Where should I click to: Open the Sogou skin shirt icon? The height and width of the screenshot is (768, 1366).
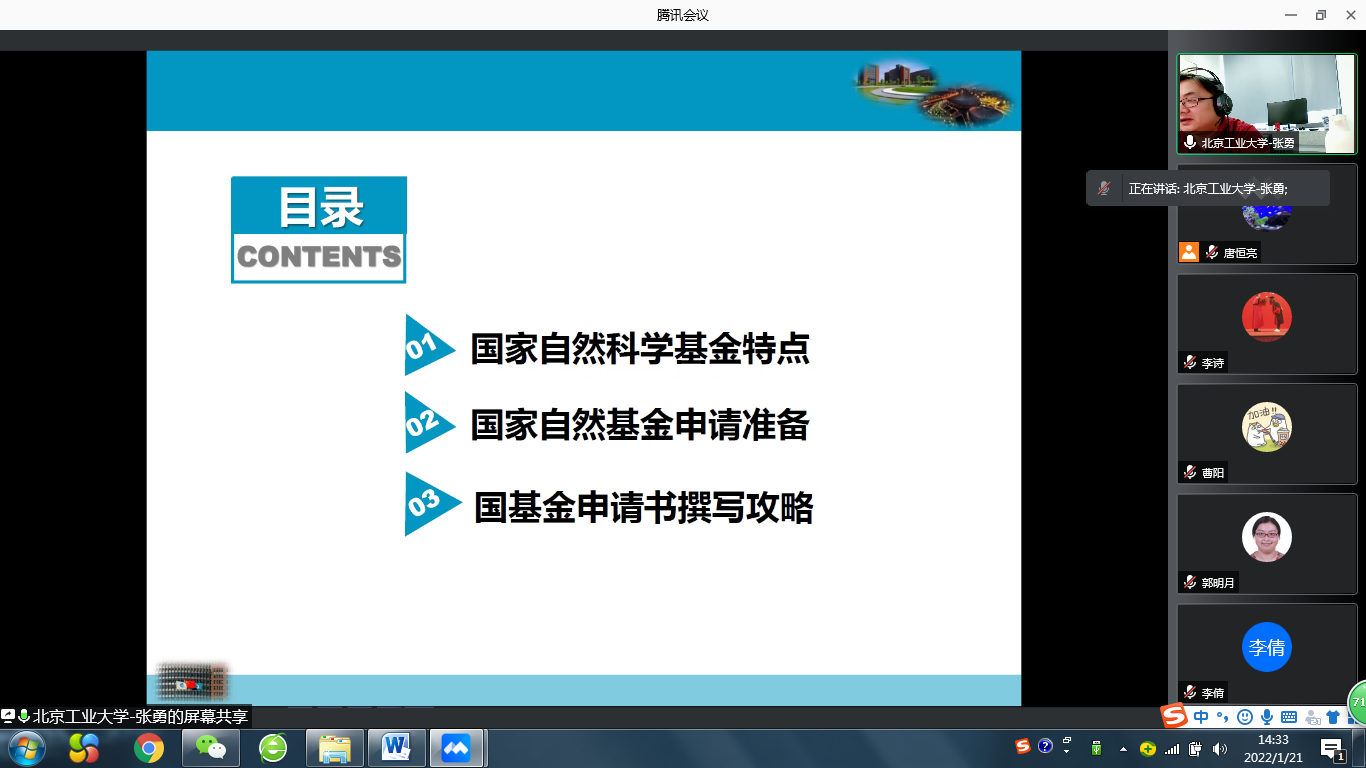point(1332,717)
